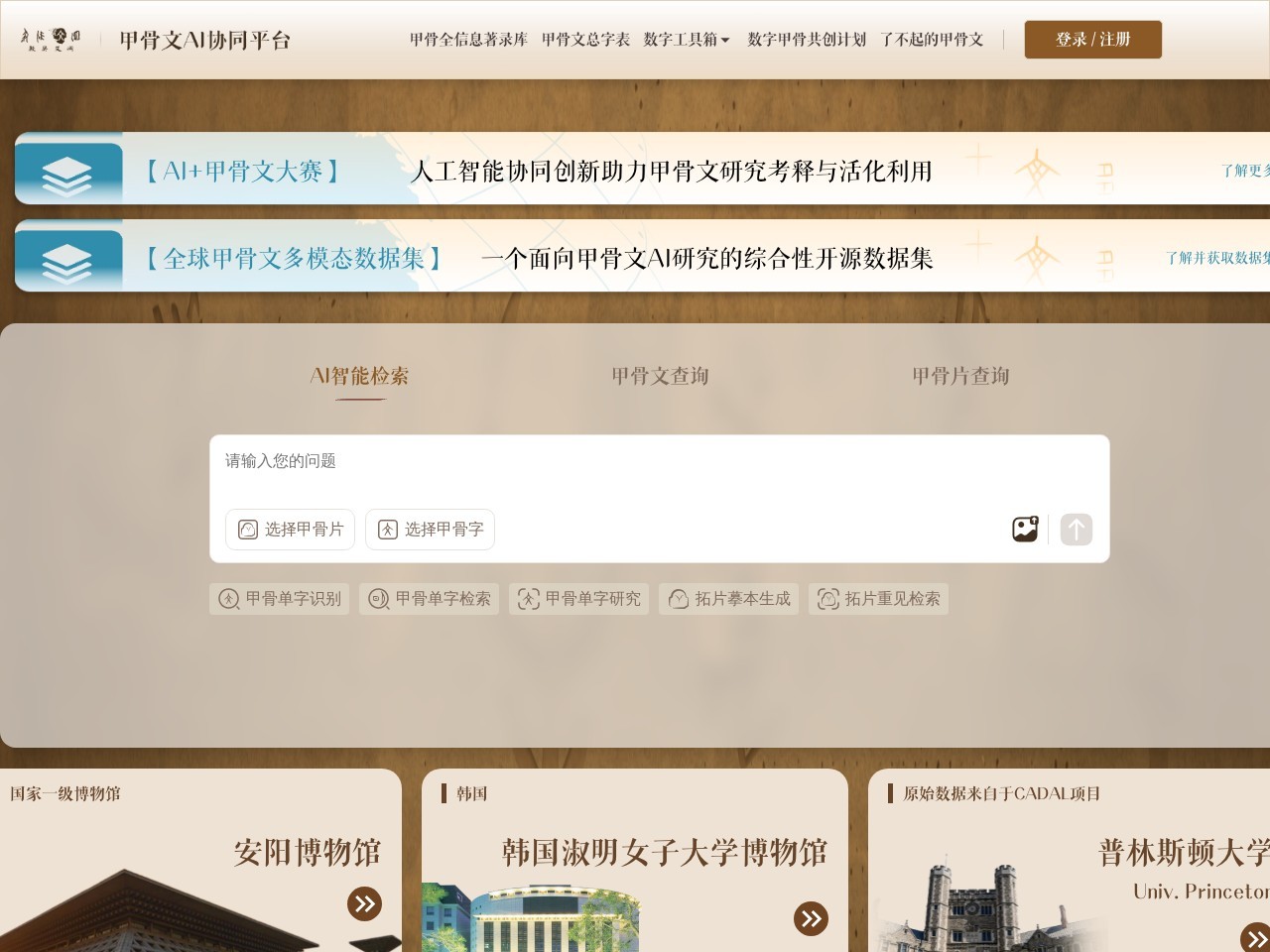Select the 拓片重见检索 quick tool

click(878, 599)
